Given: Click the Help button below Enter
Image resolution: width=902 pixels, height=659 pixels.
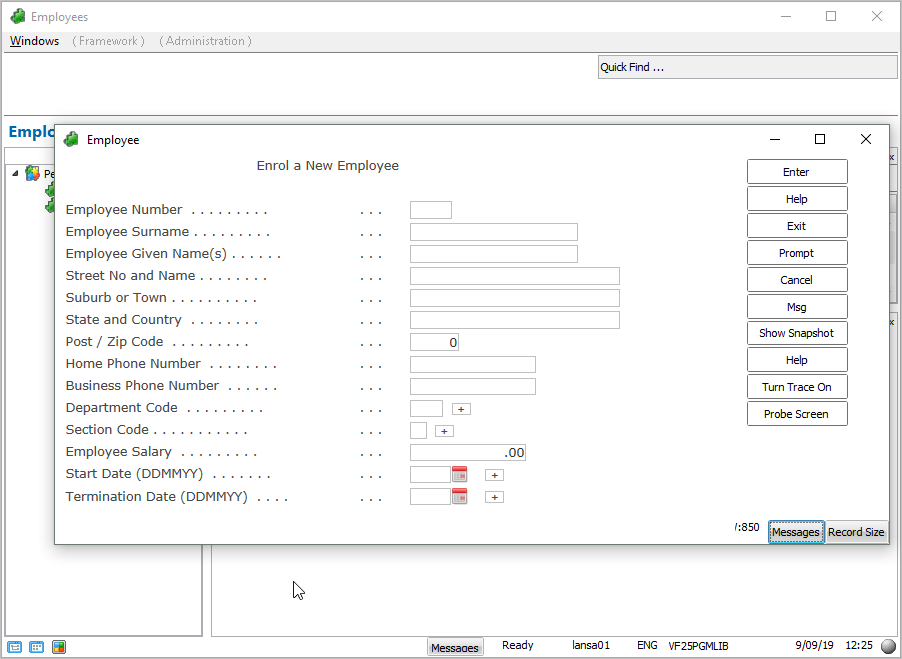Looking at the screenshot, I should [x=797, y=199].
